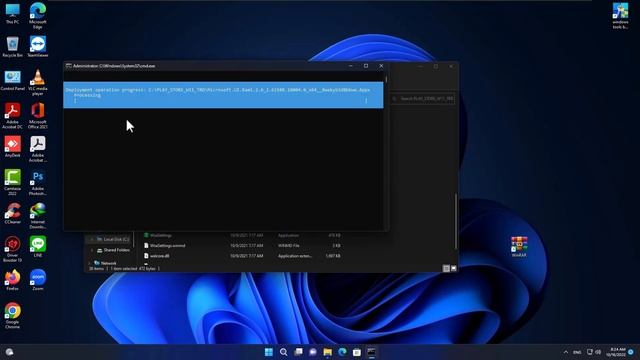Show hidden system tray icons
The image size is (640, 360).
tap(566, 352)
